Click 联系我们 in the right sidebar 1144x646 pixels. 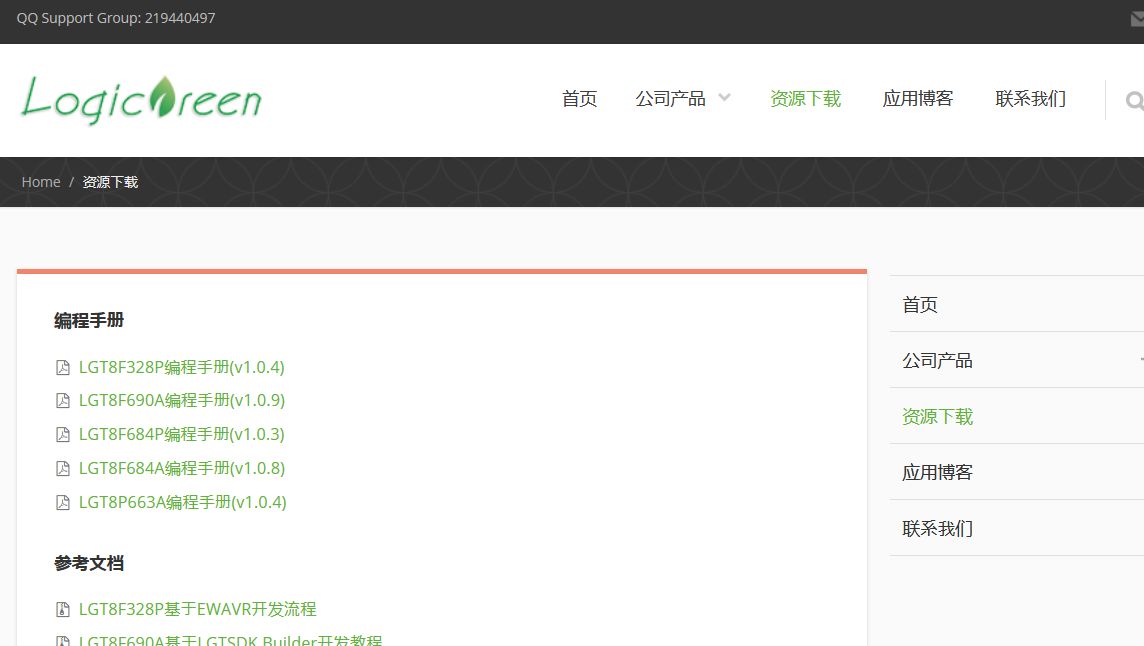pos(937,528)
